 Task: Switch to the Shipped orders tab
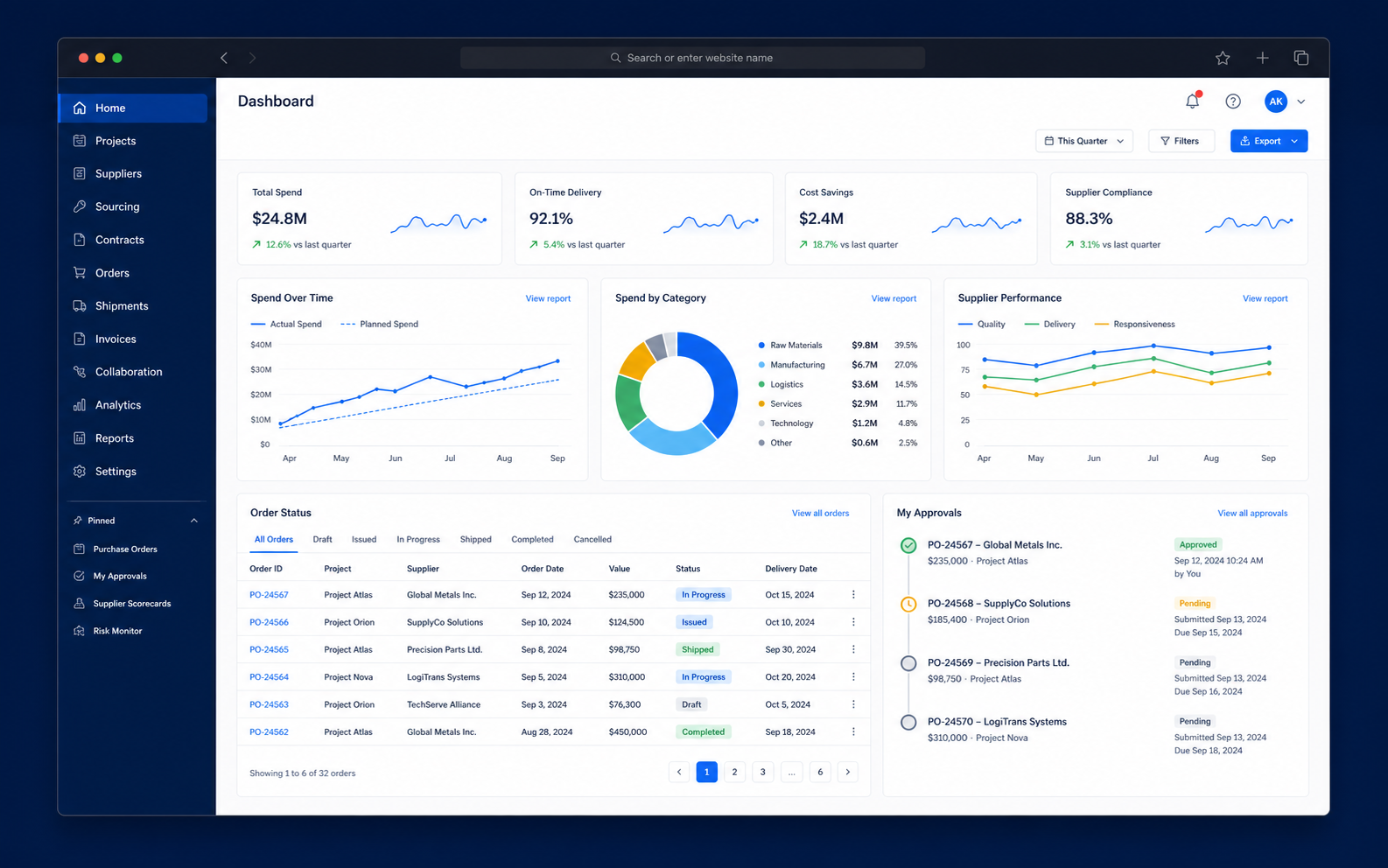[476, 540]
